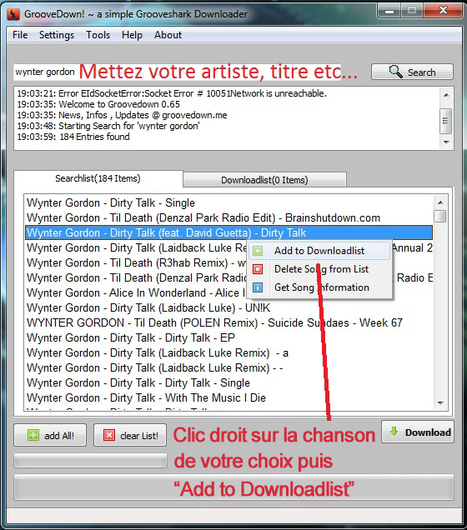Select WYNTER GORDON - Til Death (POLEN Remix) row

point(229,323)
